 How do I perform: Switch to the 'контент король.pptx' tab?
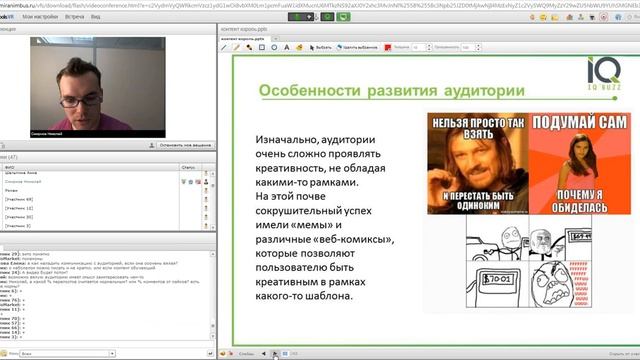(243, 39)
